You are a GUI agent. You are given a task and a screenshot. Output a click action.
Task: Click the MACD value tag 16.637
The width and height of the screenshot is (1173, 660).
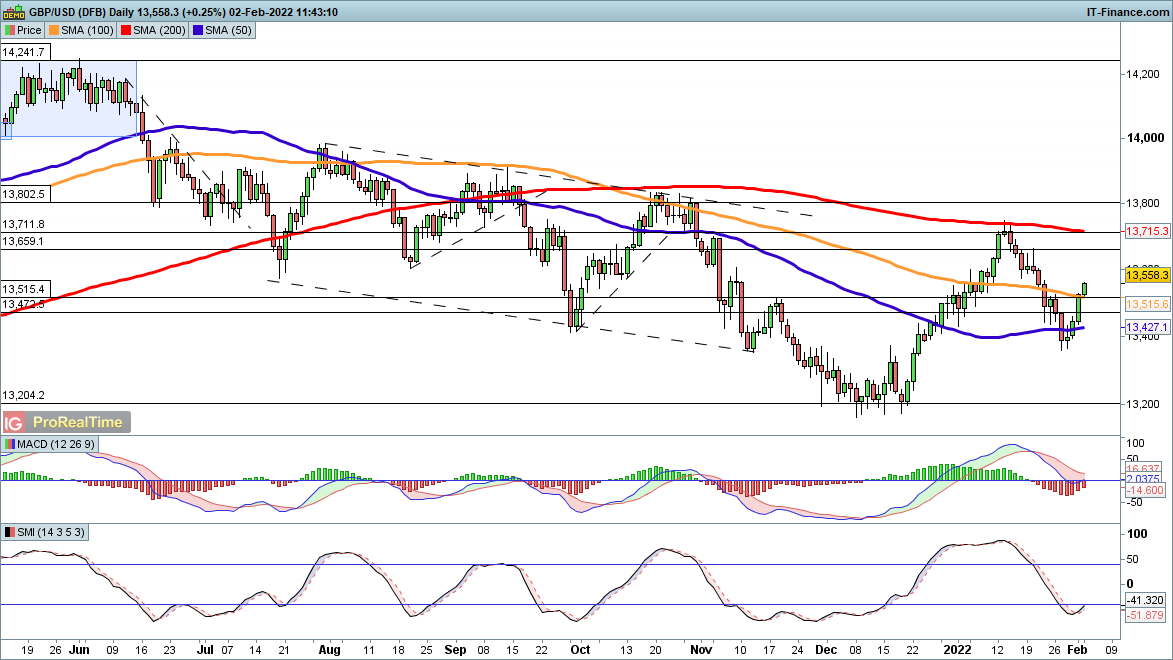click(1144, 469)
